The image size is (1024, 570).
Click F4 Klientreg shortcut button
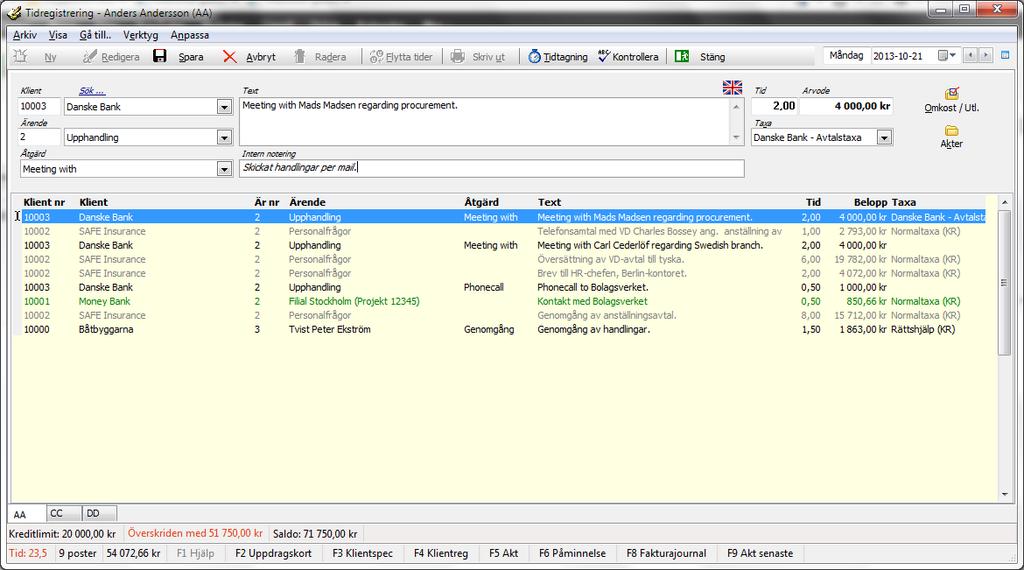coord(441,553)
